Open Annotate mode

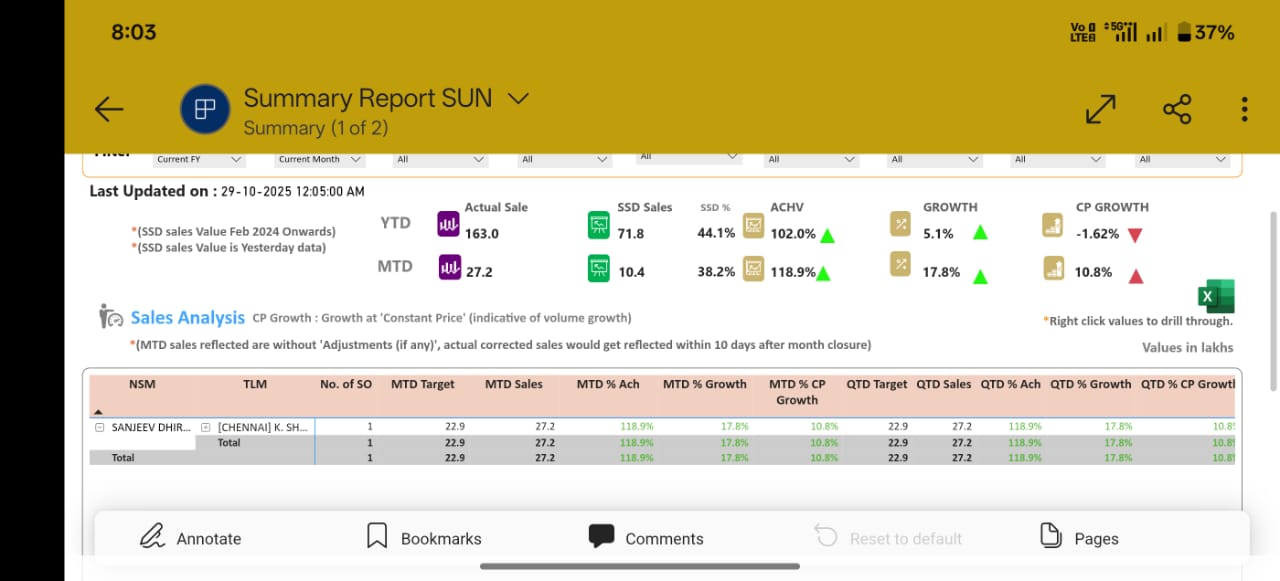tap(191, 538)
